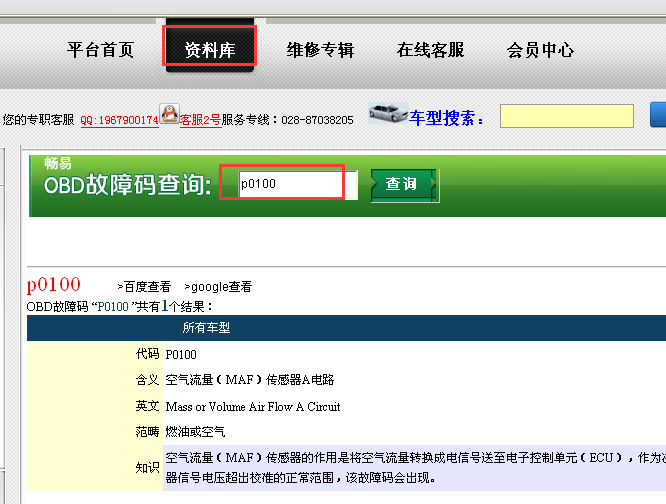The width and height of the screenshot is (666, 504).
Task: Open the 会员中心 tab
Action: [x=540, y=50]
